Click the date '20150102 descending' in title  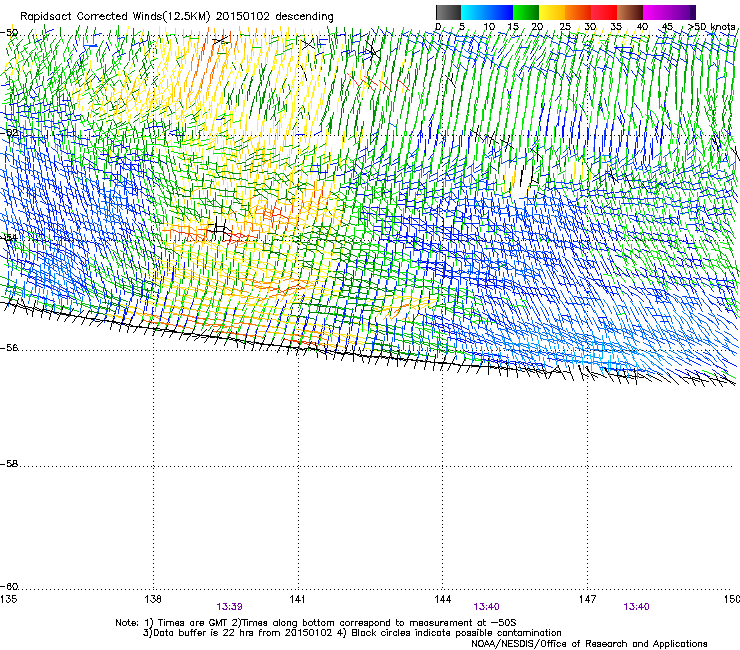(x=275, y=16)
